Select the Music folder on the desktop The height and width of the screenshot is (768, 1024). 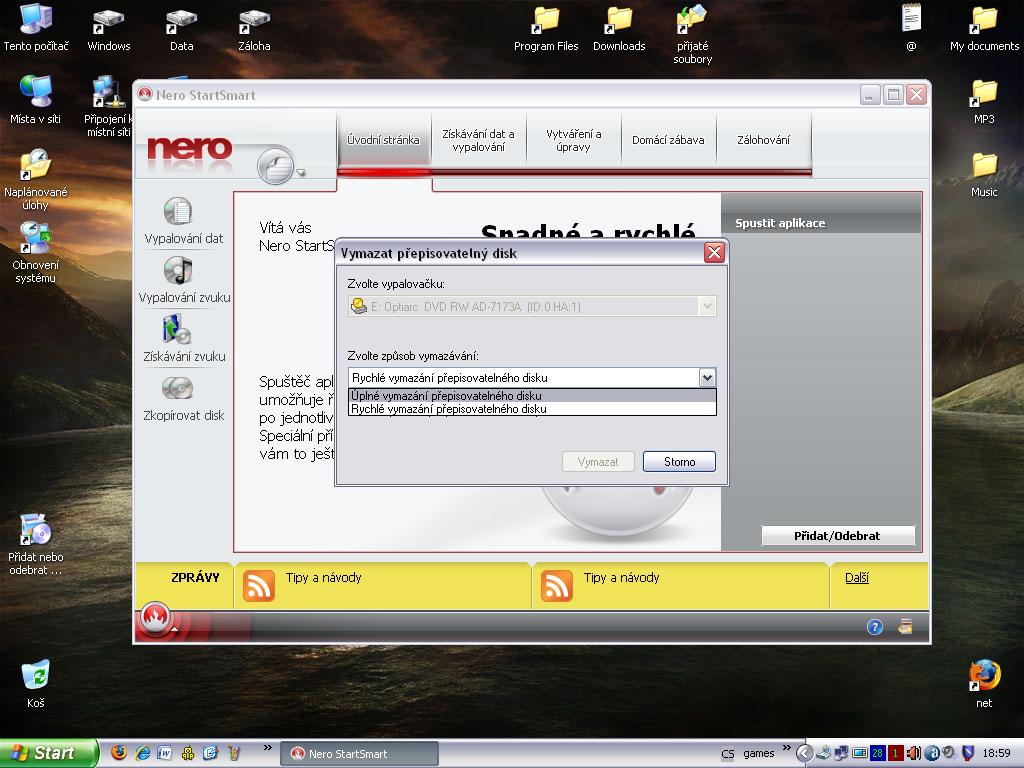(984, 175)
